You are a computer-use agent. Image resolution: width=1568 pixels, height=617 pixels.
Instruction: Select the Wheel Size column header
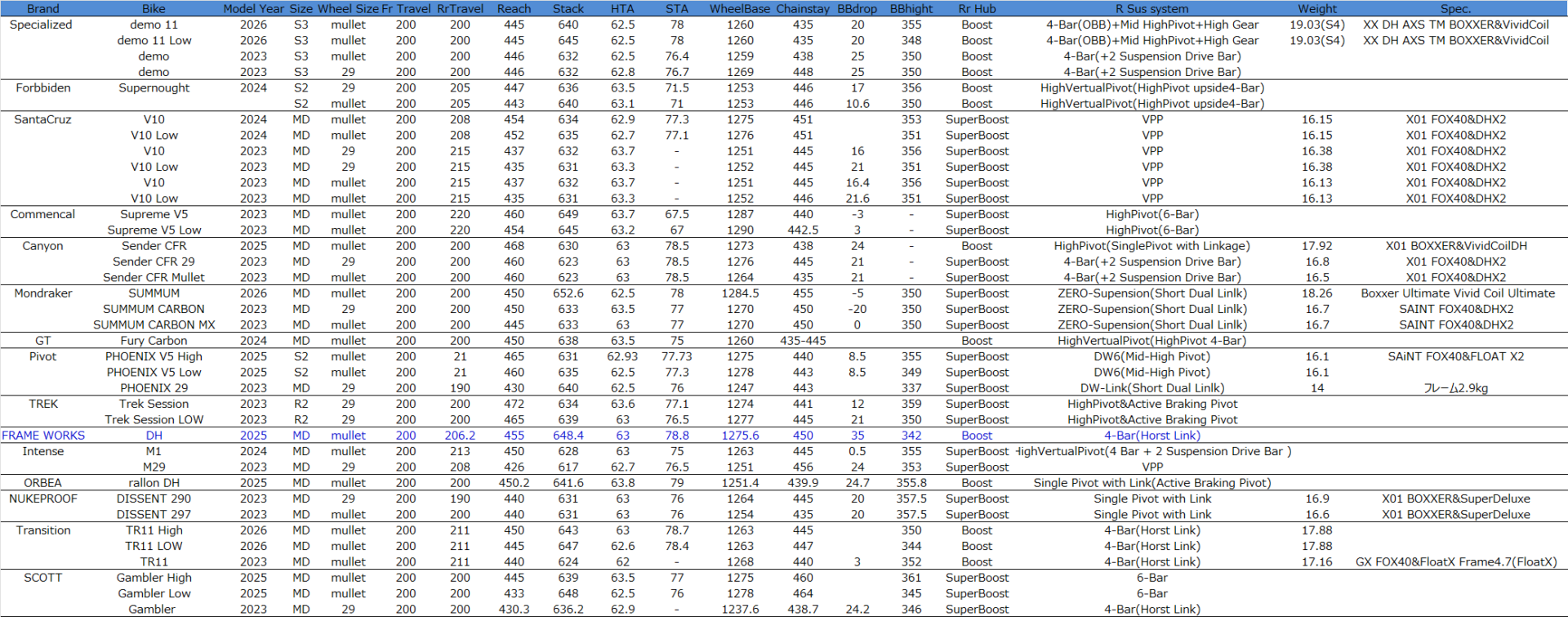pos(348,8)
